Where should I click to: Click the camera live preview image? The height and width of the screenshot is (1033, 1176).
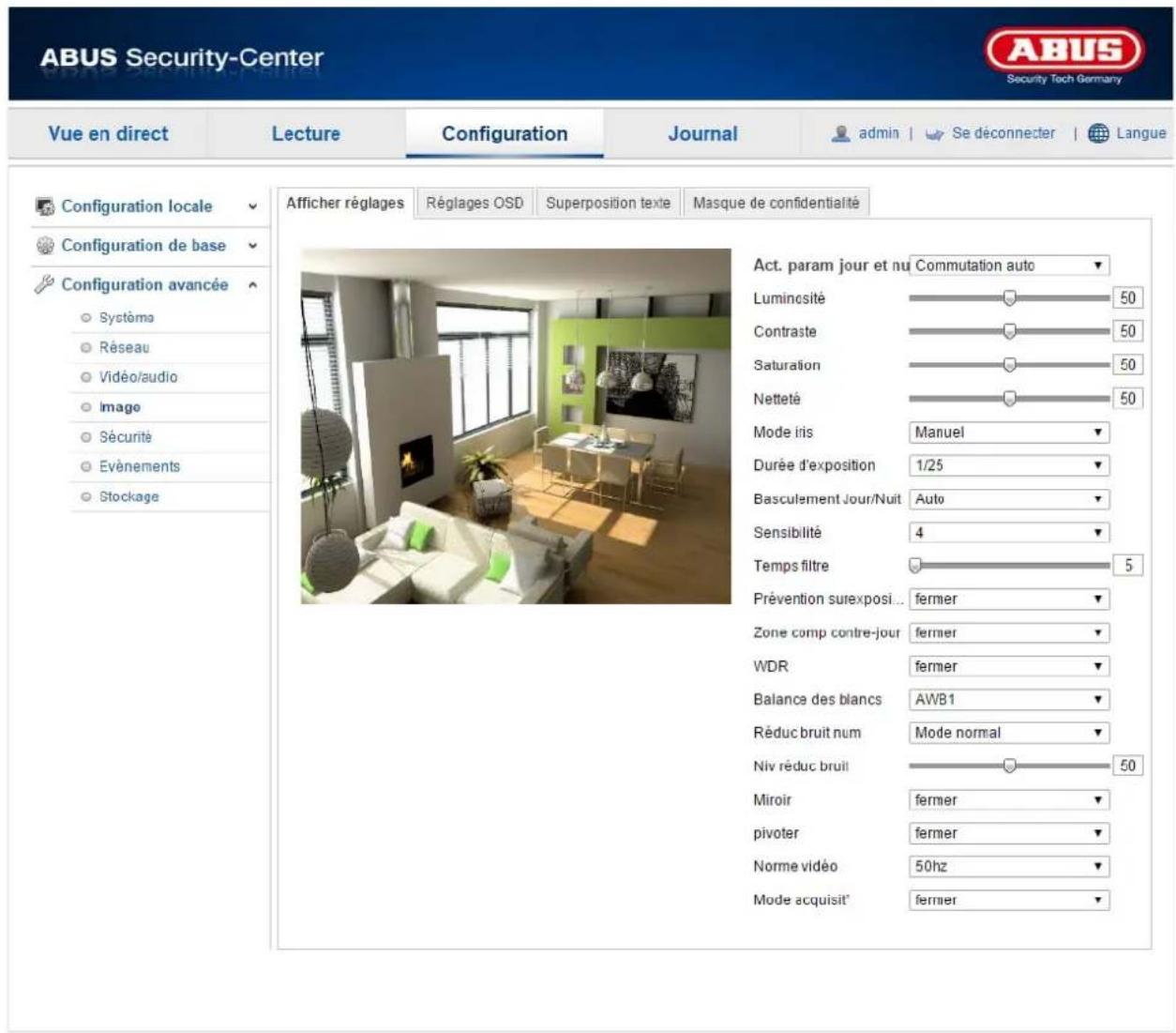coord(516,426)
